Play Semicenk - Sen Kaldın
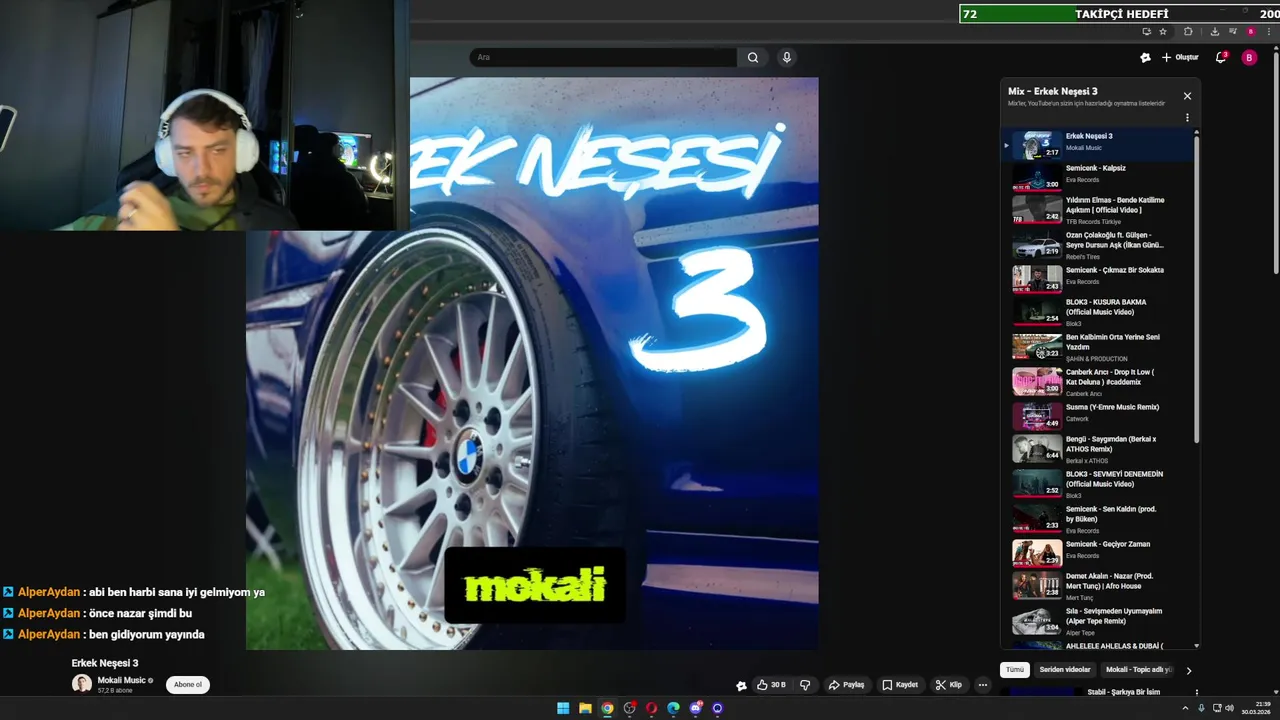This screenshot has height=720, width=1280. coord(1097,519)
